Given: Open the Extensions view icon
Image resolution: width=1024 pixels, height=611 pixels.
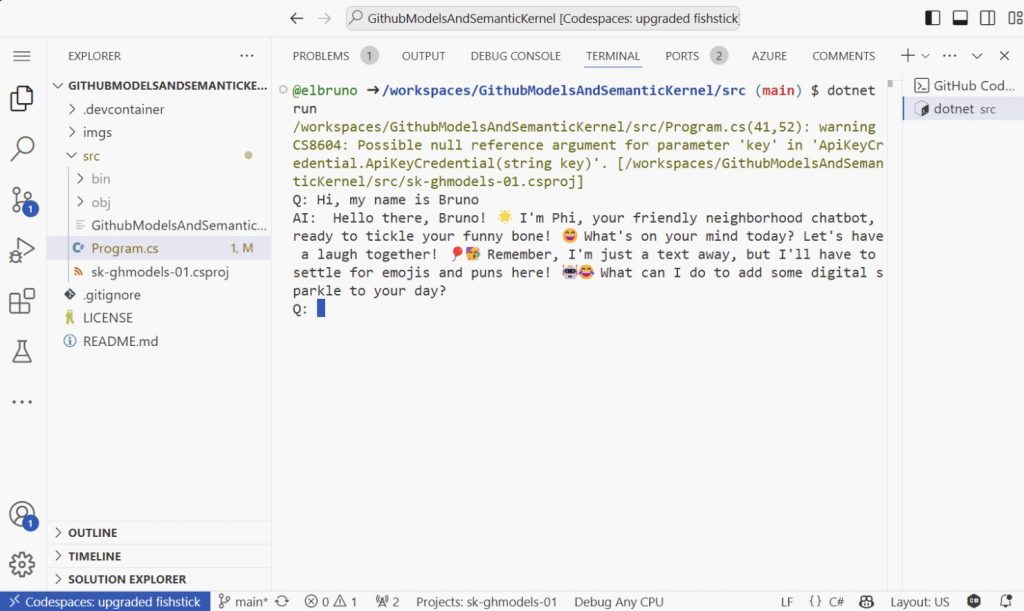Looking at the screenshot, I should click(x=22, y=301).
